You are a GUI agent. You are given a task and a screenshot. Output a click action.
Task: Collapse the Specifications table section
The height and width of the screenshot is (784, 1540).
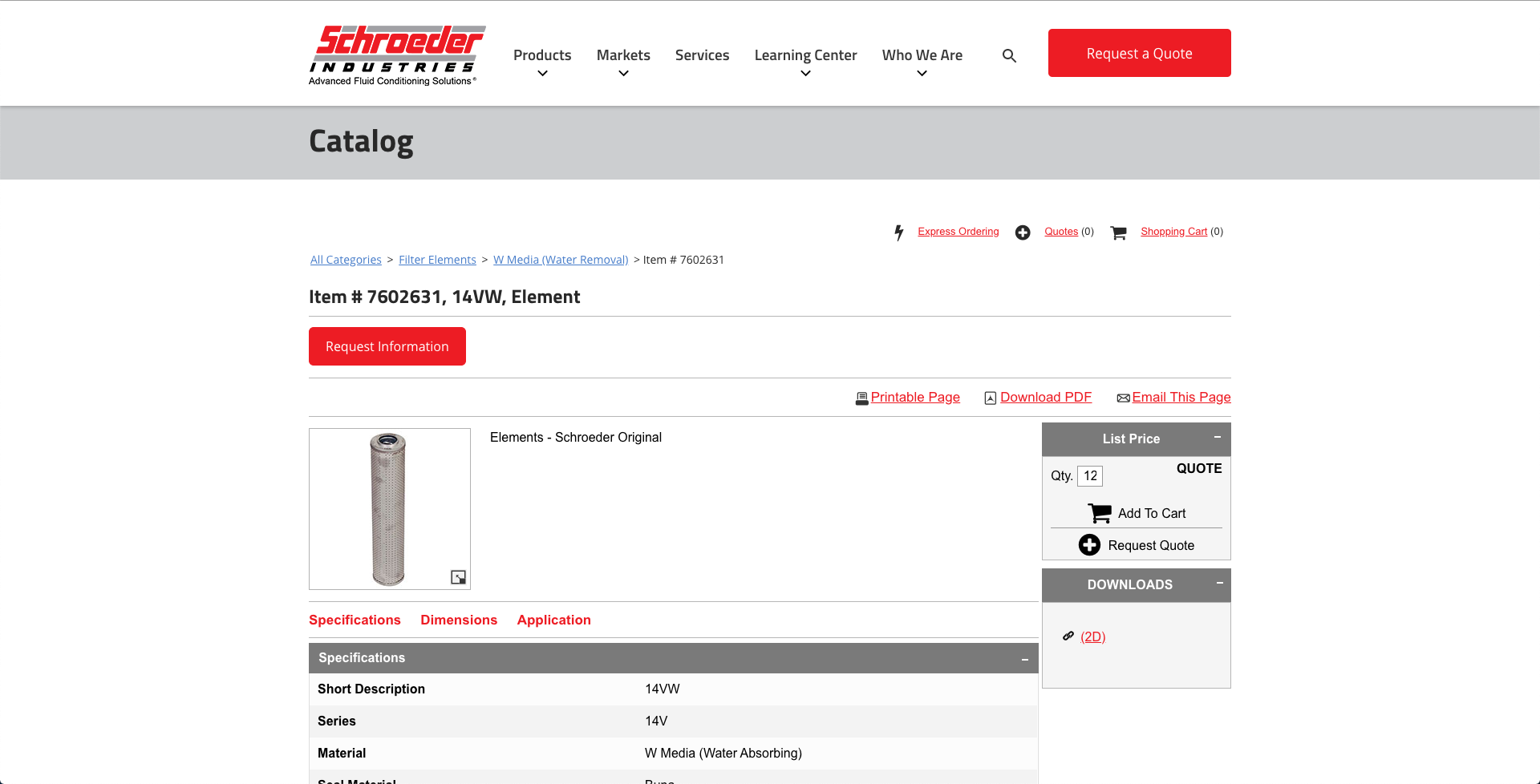click(x=1024, y=659)
